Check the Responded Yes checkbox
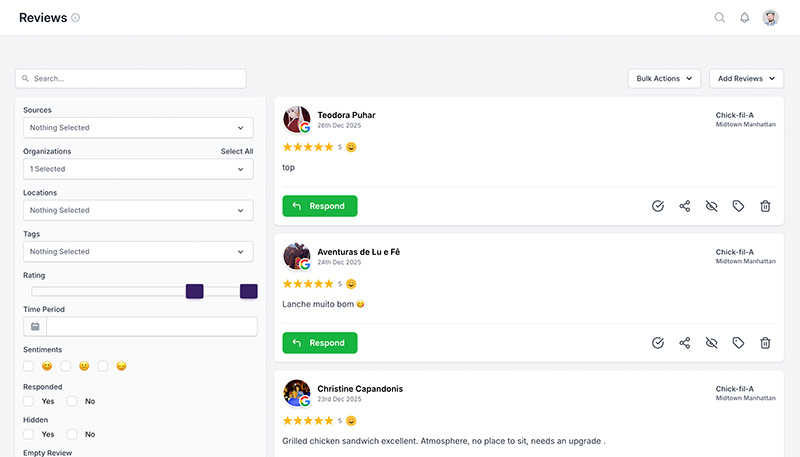Viewport: 800px width, 457px height. pos(29,401)
